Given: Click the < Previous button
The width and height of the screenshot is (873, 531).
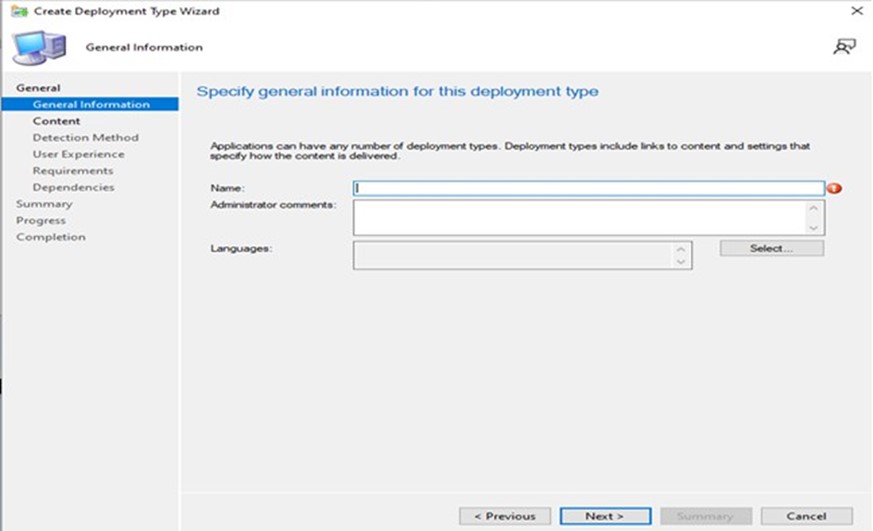Looking at the screenshot, I should [x=505, y=516].
